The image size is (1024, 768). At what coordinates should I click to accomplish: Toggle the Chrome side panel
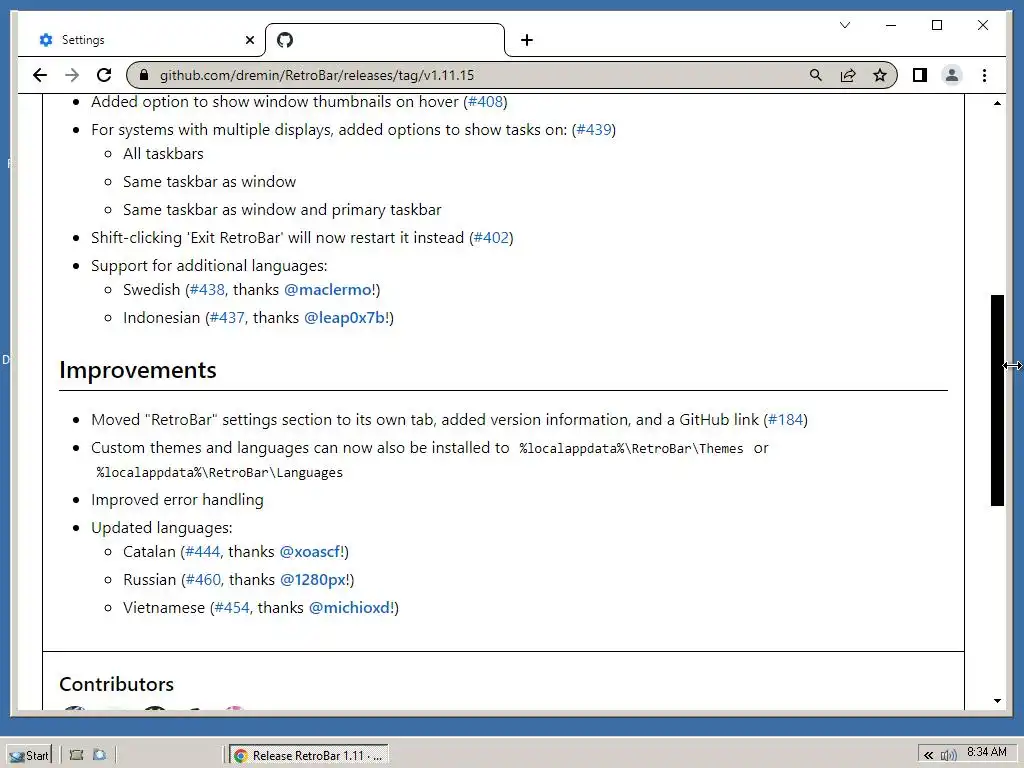pyautogui.click(x=920, y=75)
